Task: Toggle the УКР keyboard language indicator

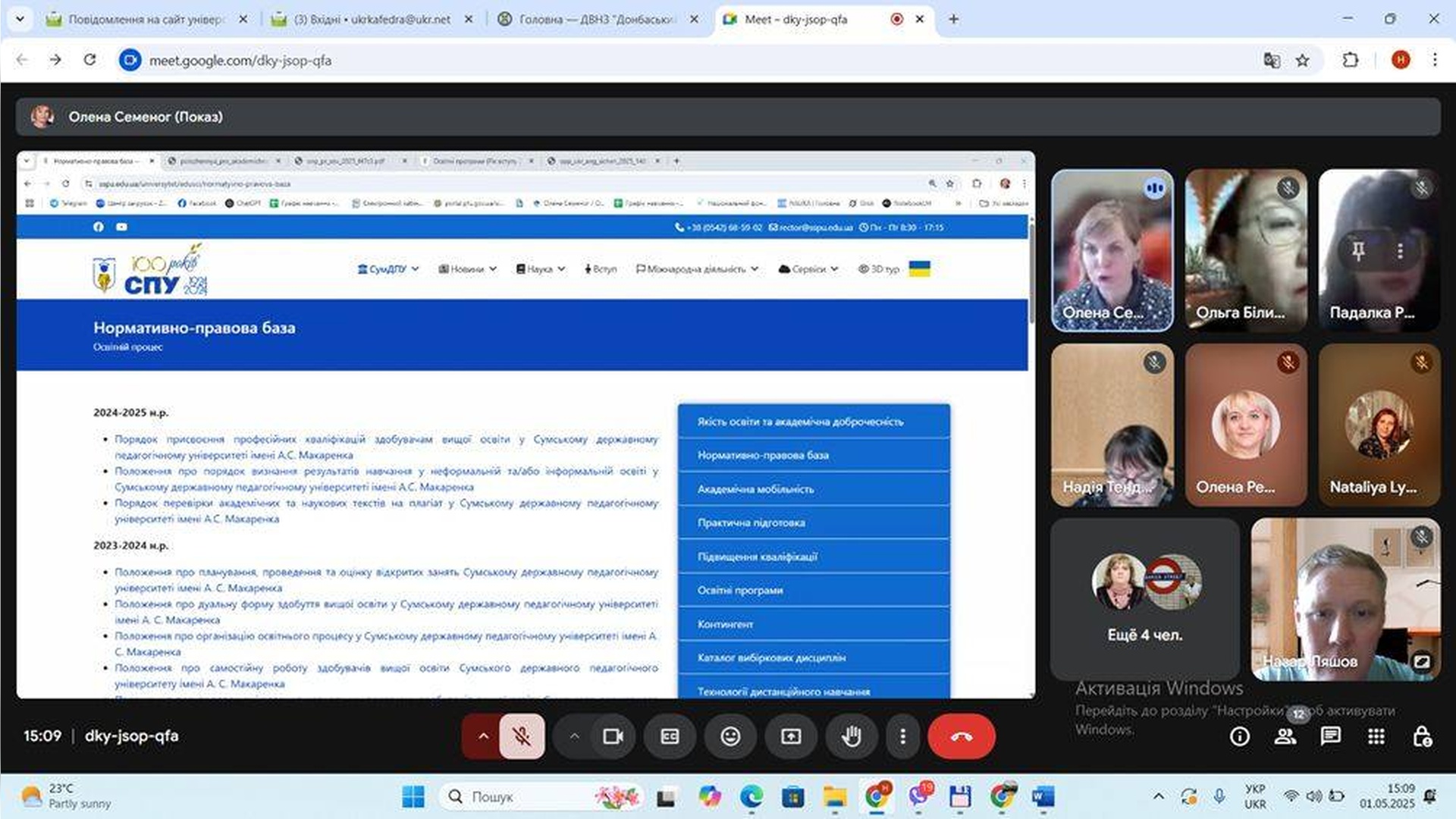Action: click(1255, 796)
